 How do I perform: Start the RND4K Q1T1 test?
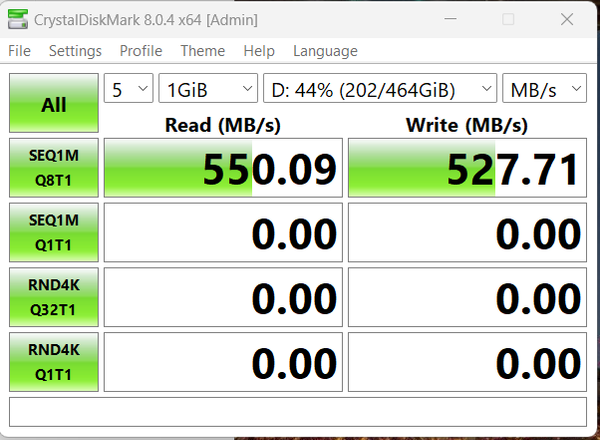[x=54, y=362]
